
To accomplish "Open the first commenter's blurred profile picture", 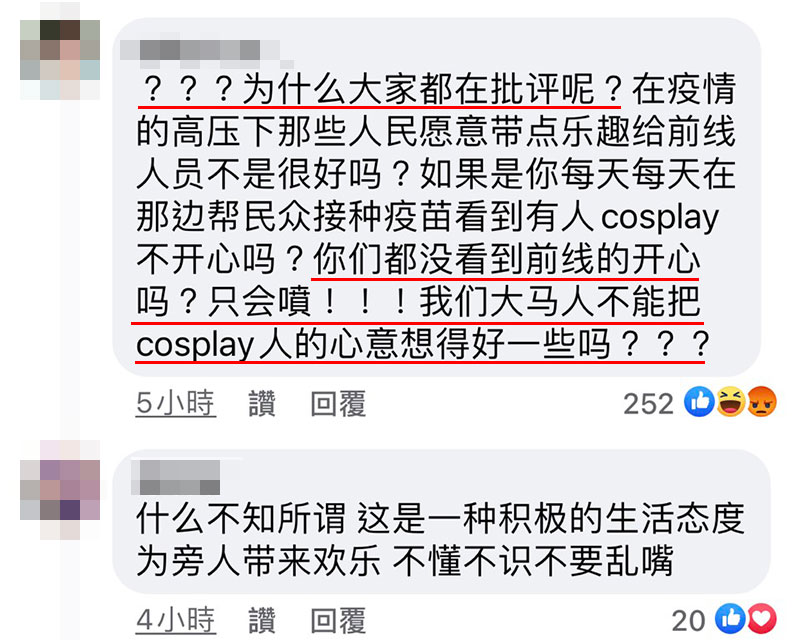I will pos(60,60).
